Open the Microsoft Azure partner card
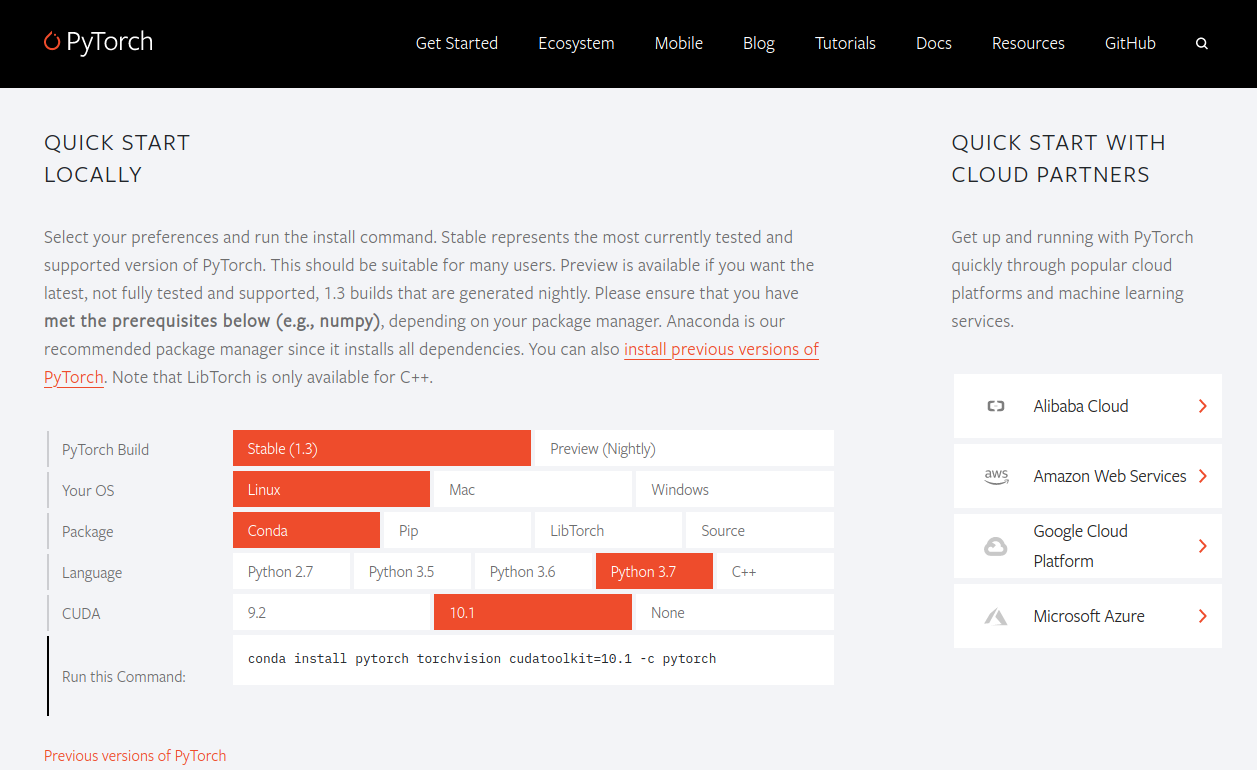 click(1088, 616)
